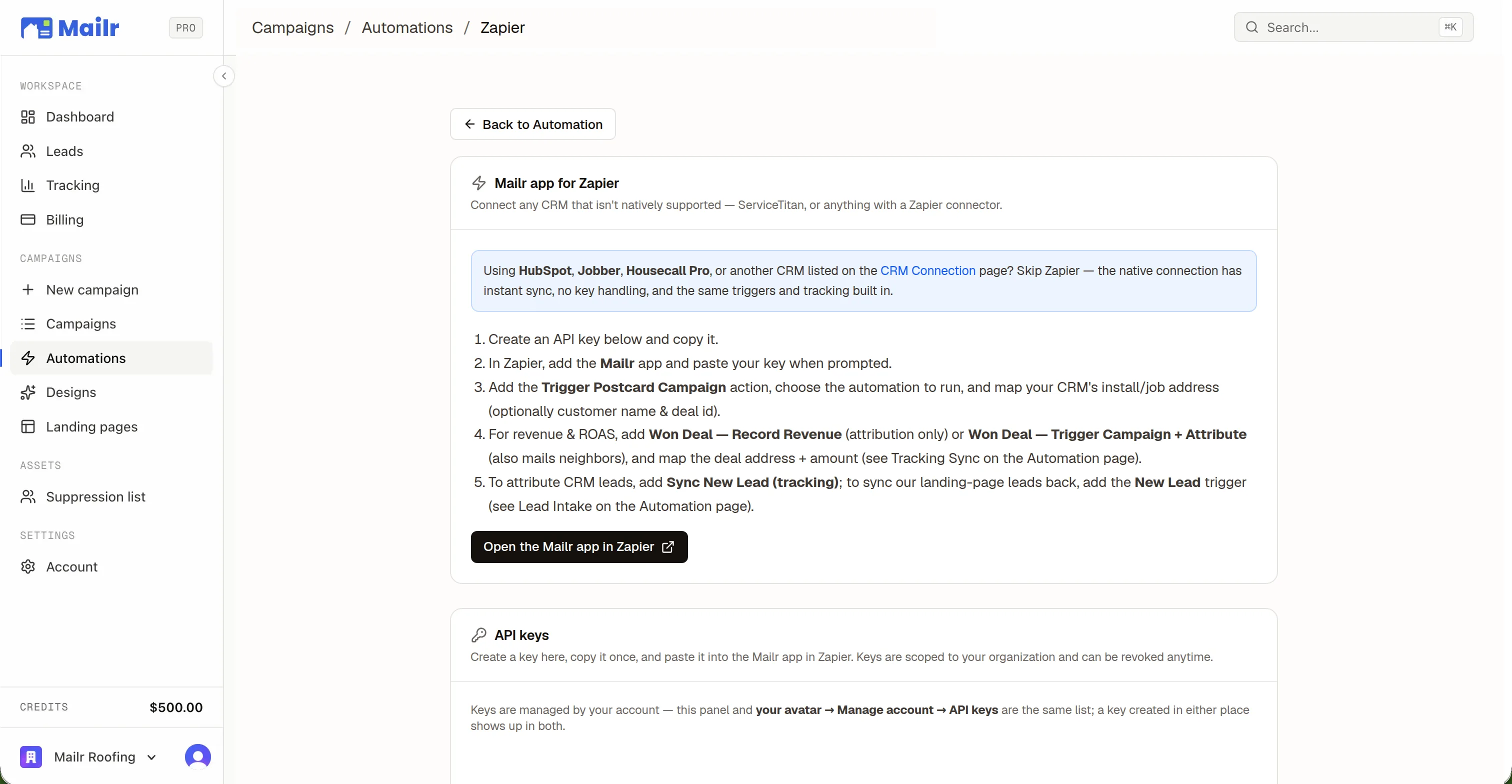Click the back arrow icon on Back to Automation
The image size is (1512, 784).
tap(469, 124)
